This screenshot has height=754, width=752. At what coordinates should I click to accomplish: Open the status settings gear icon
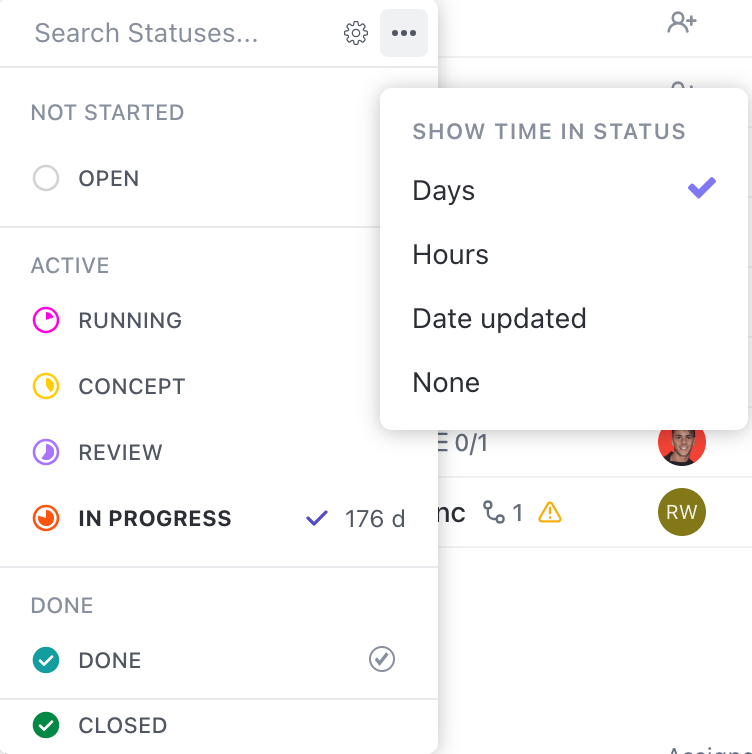tap(355, 34)
